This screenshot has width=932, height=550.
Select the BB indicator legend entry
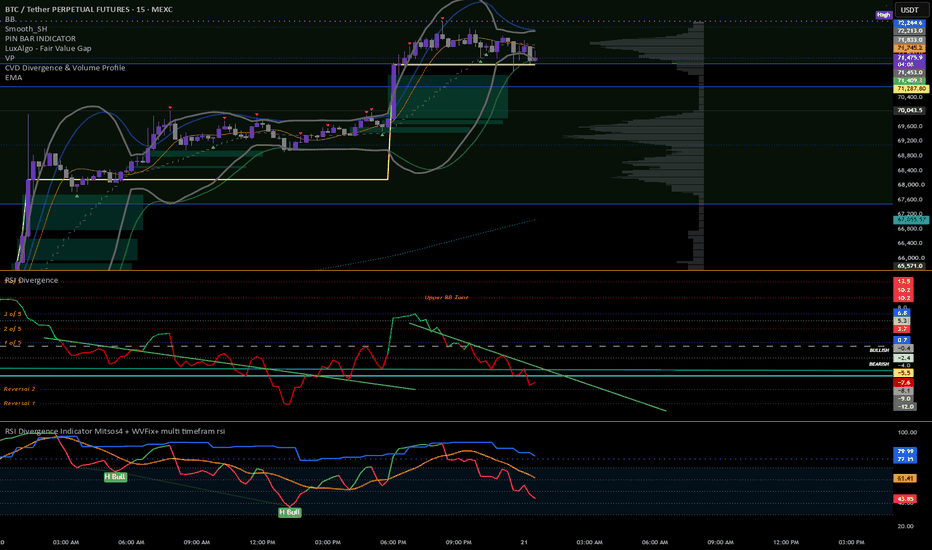[x=10, y=19]
